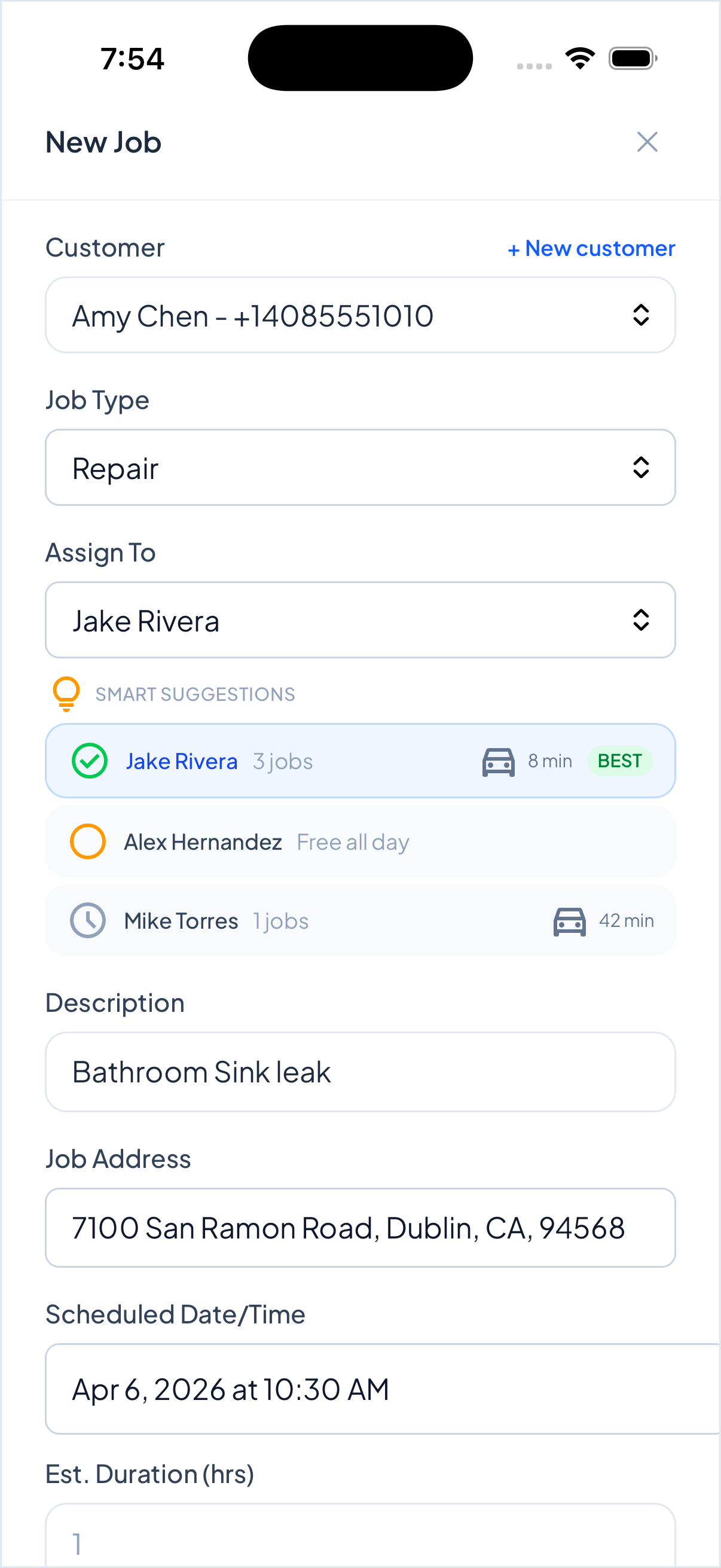Select Jake Rivera green checkmark suggestion
721x1568 pixels.
click(x=90, y=761)
